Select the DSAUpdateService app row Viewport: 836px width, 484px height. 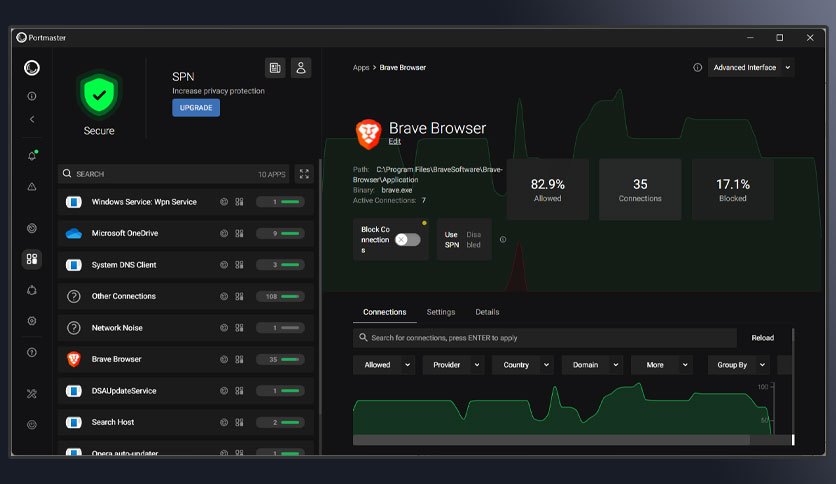pos(186,391)
